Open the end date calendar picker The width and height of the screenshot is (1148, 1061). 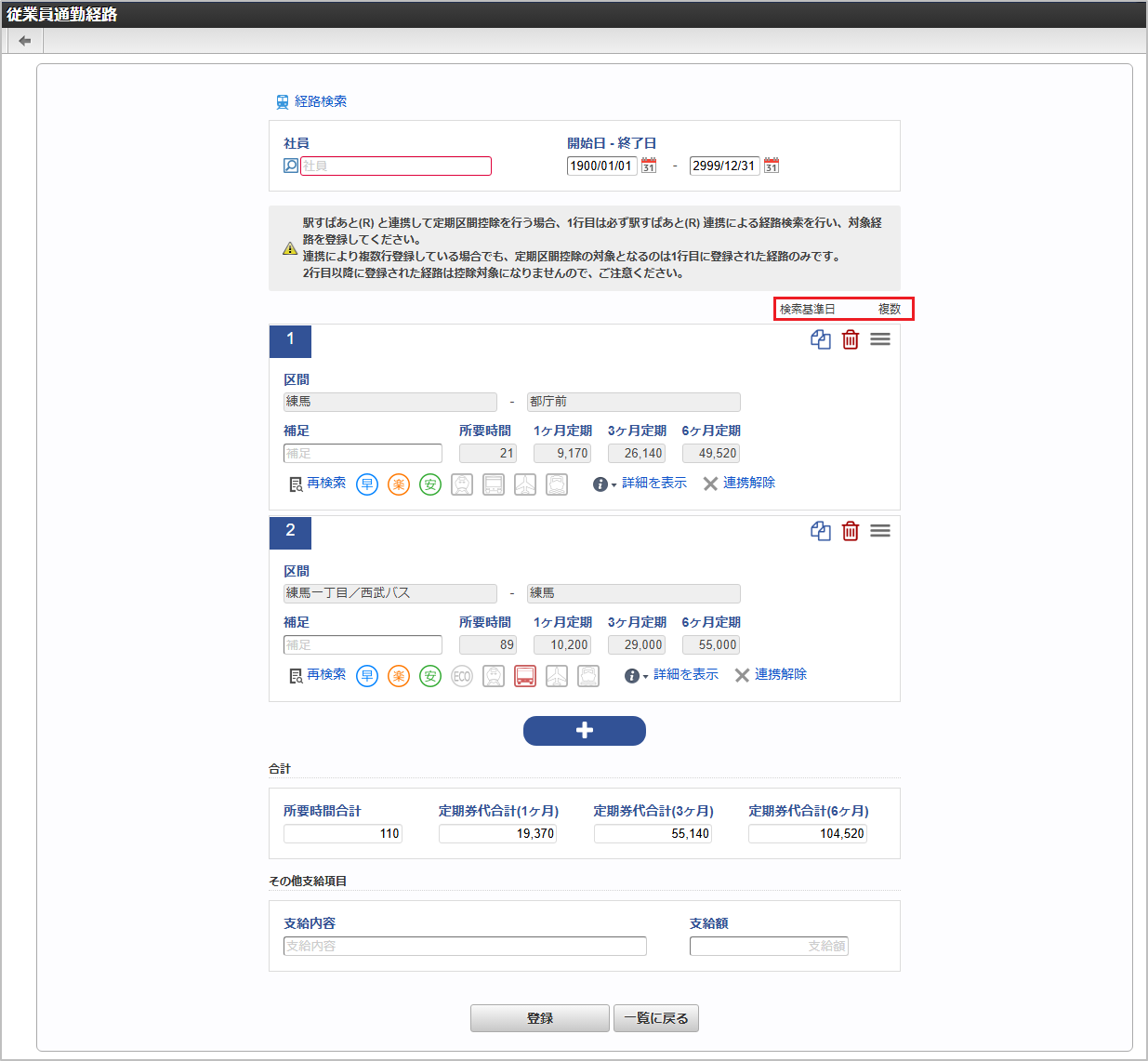tap(772, 166)
